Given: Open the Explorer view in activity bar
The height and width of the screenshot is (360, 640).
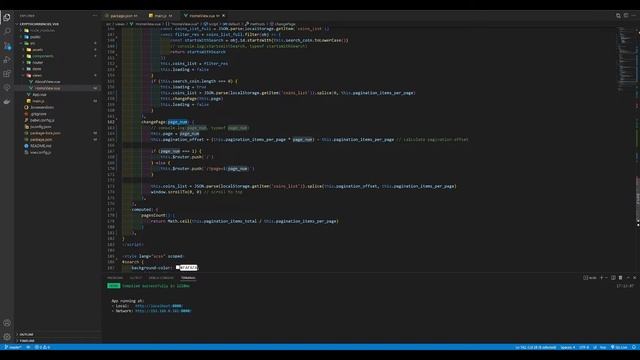Looking at the screenshot, I should click(x=7, y=18).
